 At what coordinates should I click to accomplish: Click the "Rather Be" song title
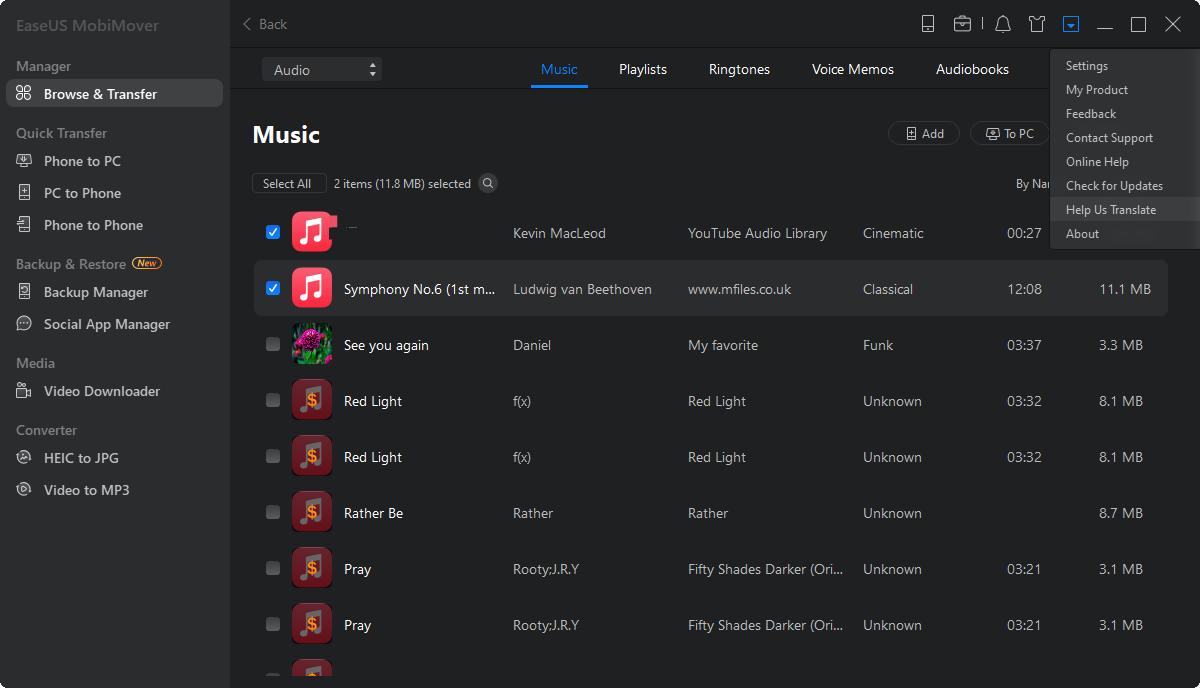[x=373, y=513]
